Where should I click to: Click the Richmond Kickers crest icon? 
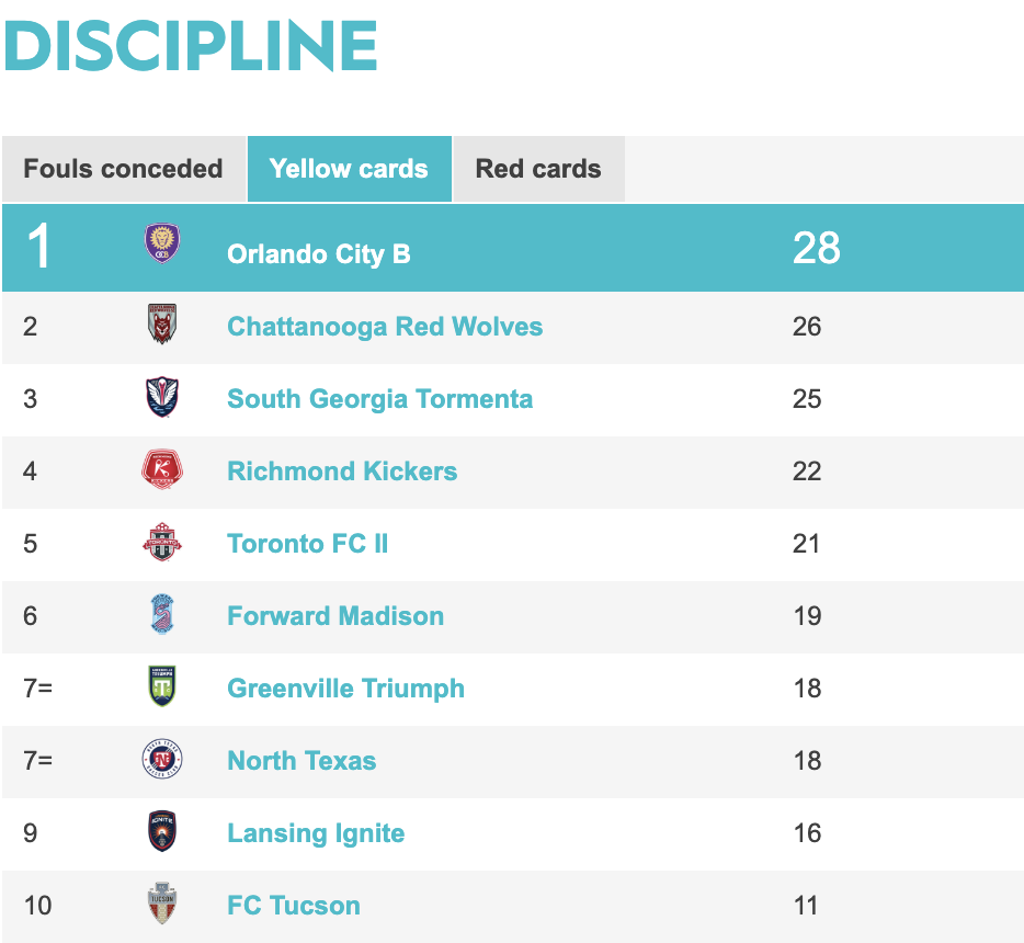coord(162,470)
